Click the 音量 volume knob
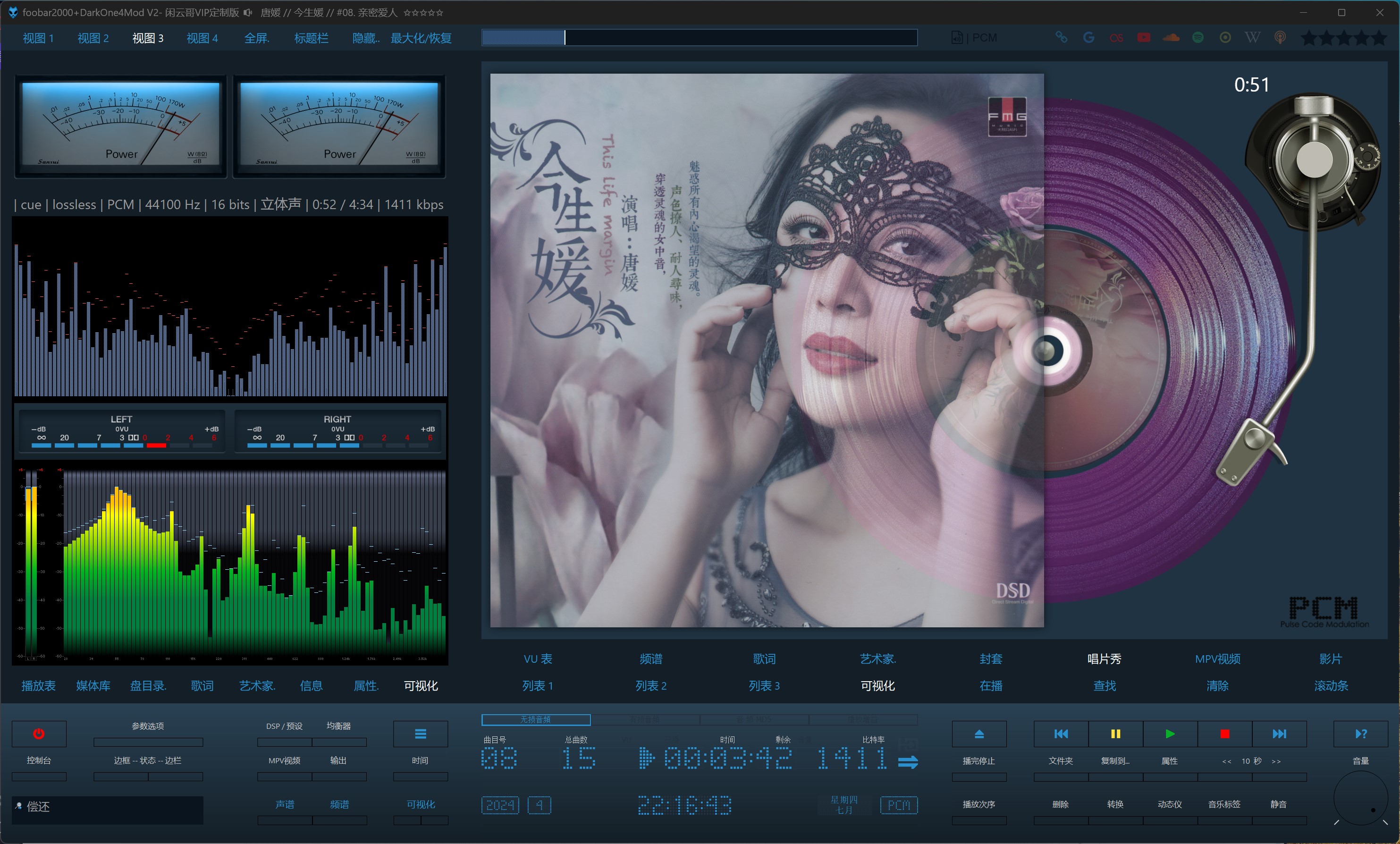The image size is (1400, 844). point(1361,797)
